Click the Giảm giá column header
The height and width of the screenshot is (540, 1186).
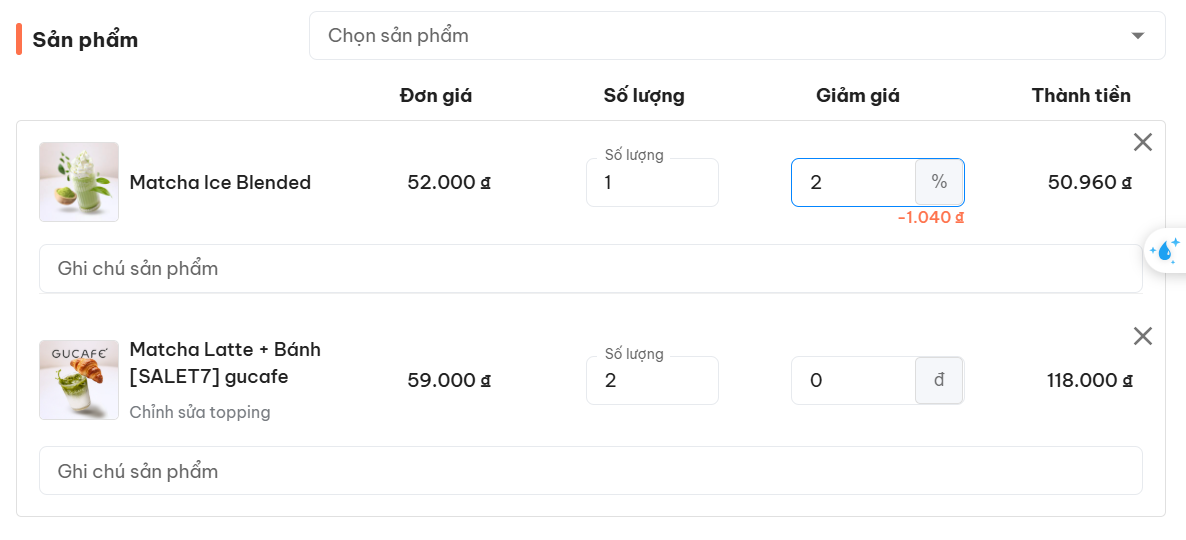(x=858, y=96)
